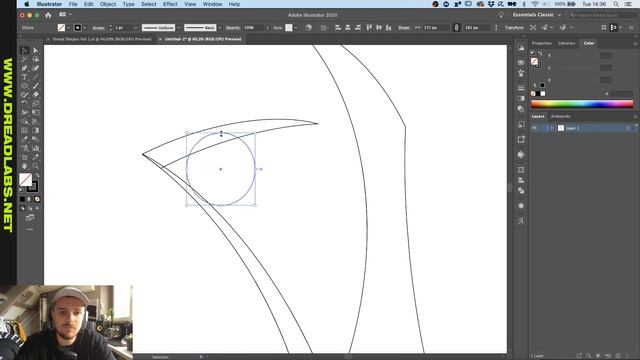Viewport: 640px width, 360px height.
Task: Select the Pen tool
Action: [24, 68]
